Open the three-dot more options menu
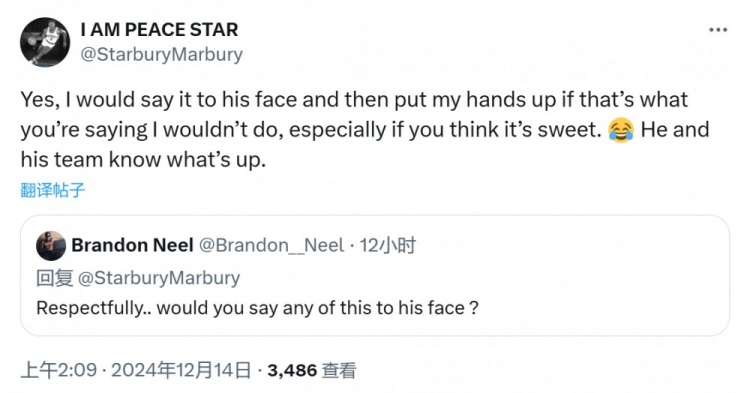Image resolution: width=750 pixels, height=393 pixels. click(718, 30)
